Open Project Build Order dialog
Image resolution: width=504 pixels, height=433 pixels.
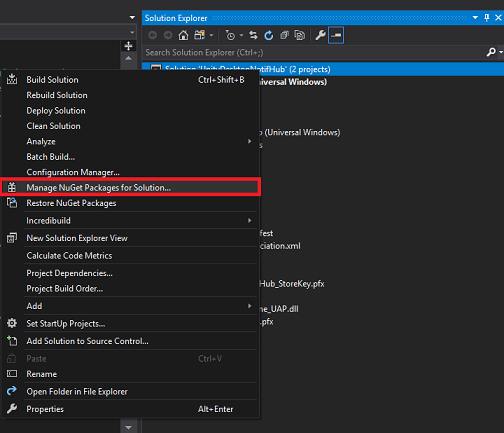tap(130, 289)
